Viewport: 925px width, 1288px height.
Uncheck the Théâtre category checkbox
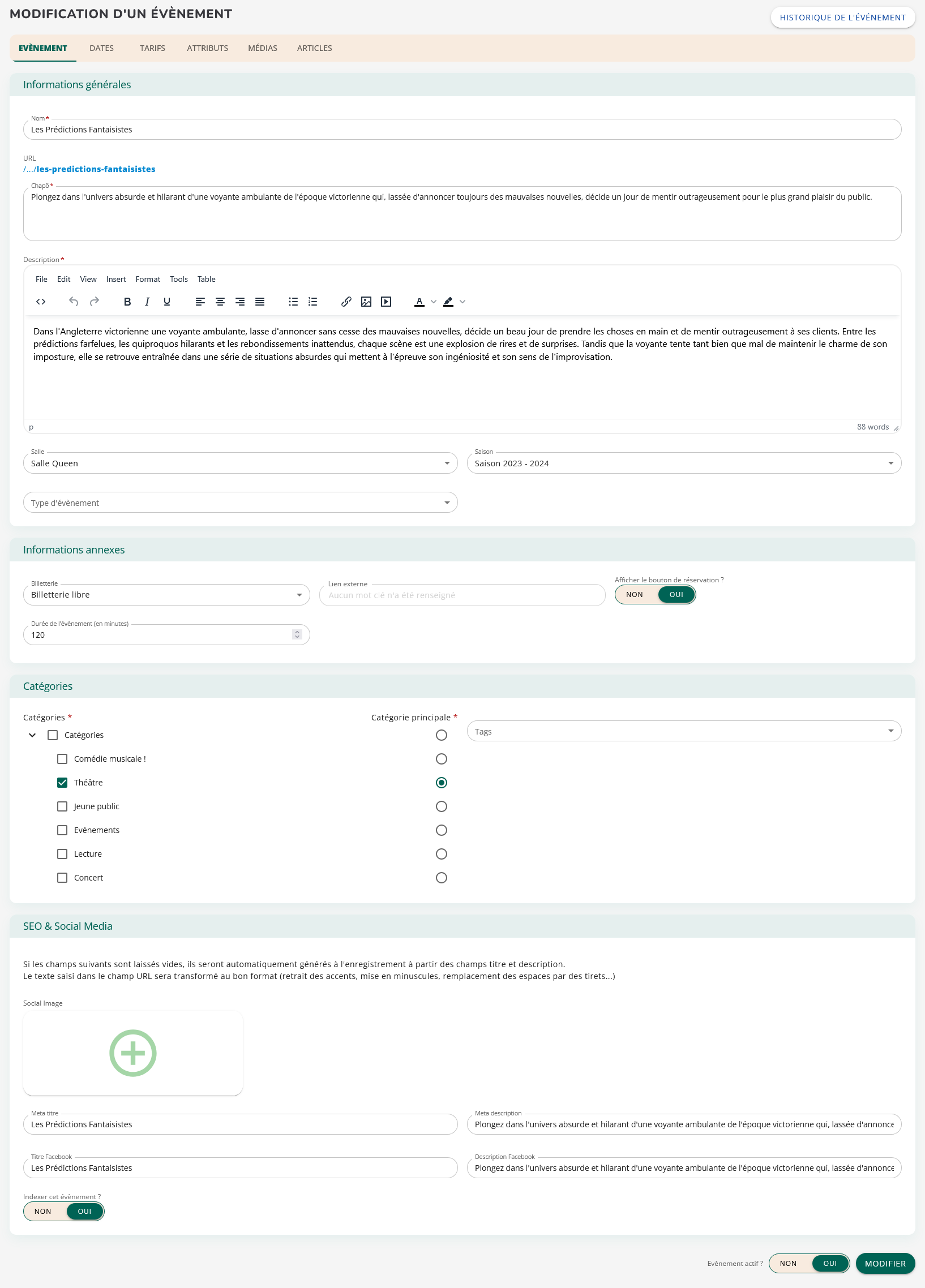tap(62, 783)
